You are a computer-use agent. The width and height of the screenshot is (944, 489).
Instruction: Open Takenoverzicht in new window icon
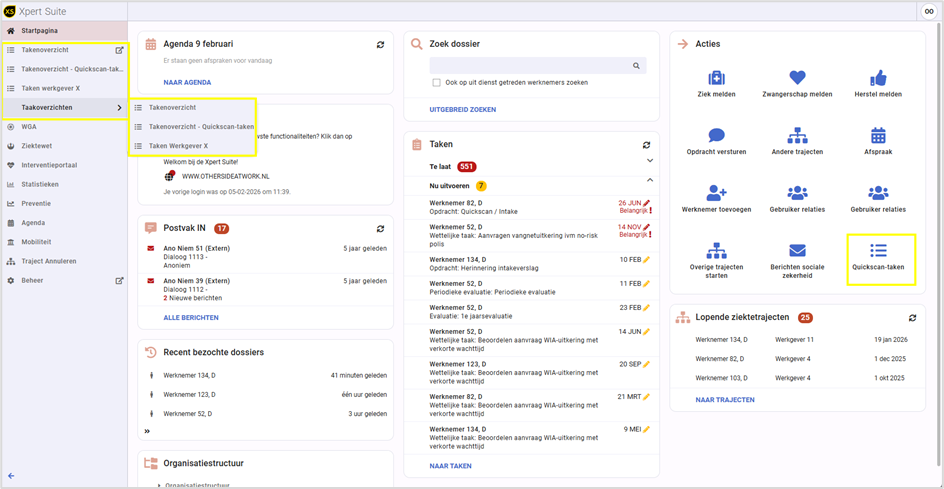(x=120, y=50)
